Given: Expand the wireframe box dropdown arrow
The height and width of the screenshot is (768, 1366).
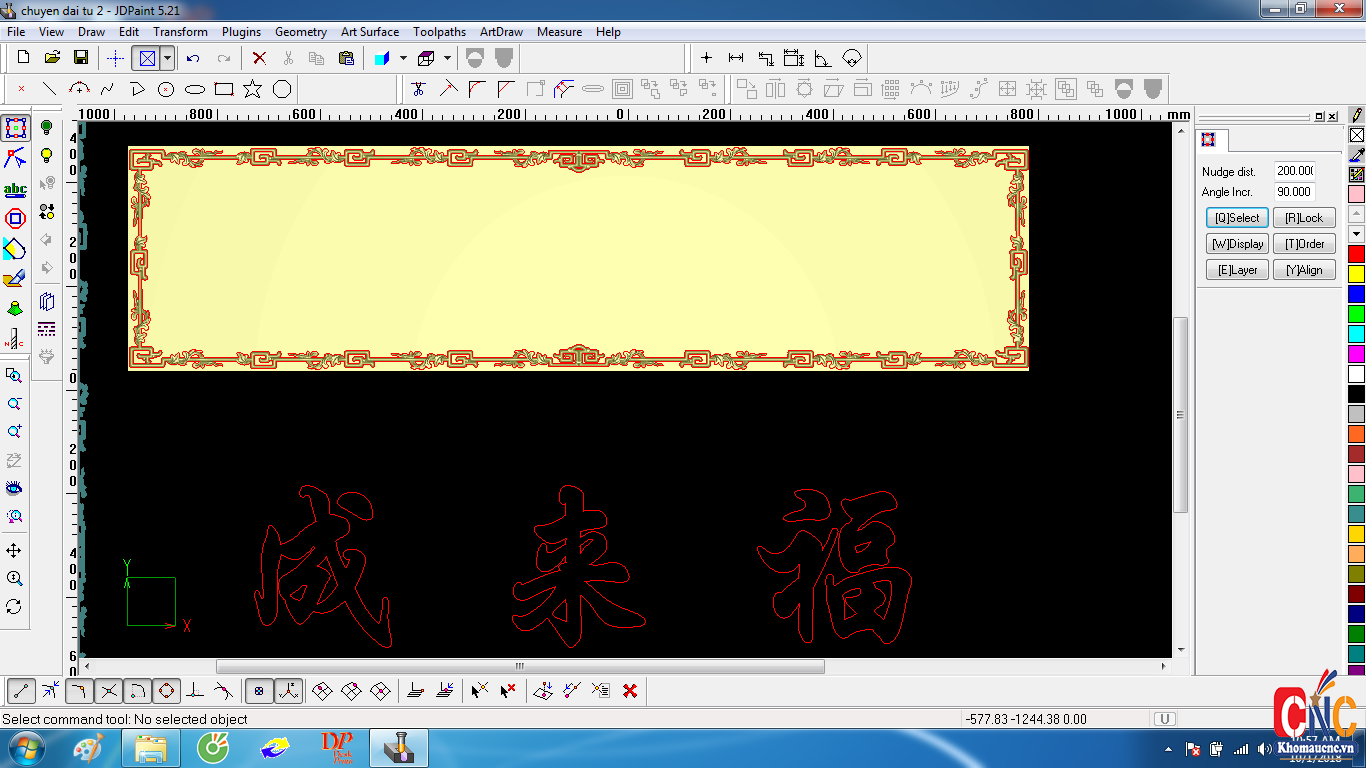Looking at the screenshot, I should pos(447,58).
